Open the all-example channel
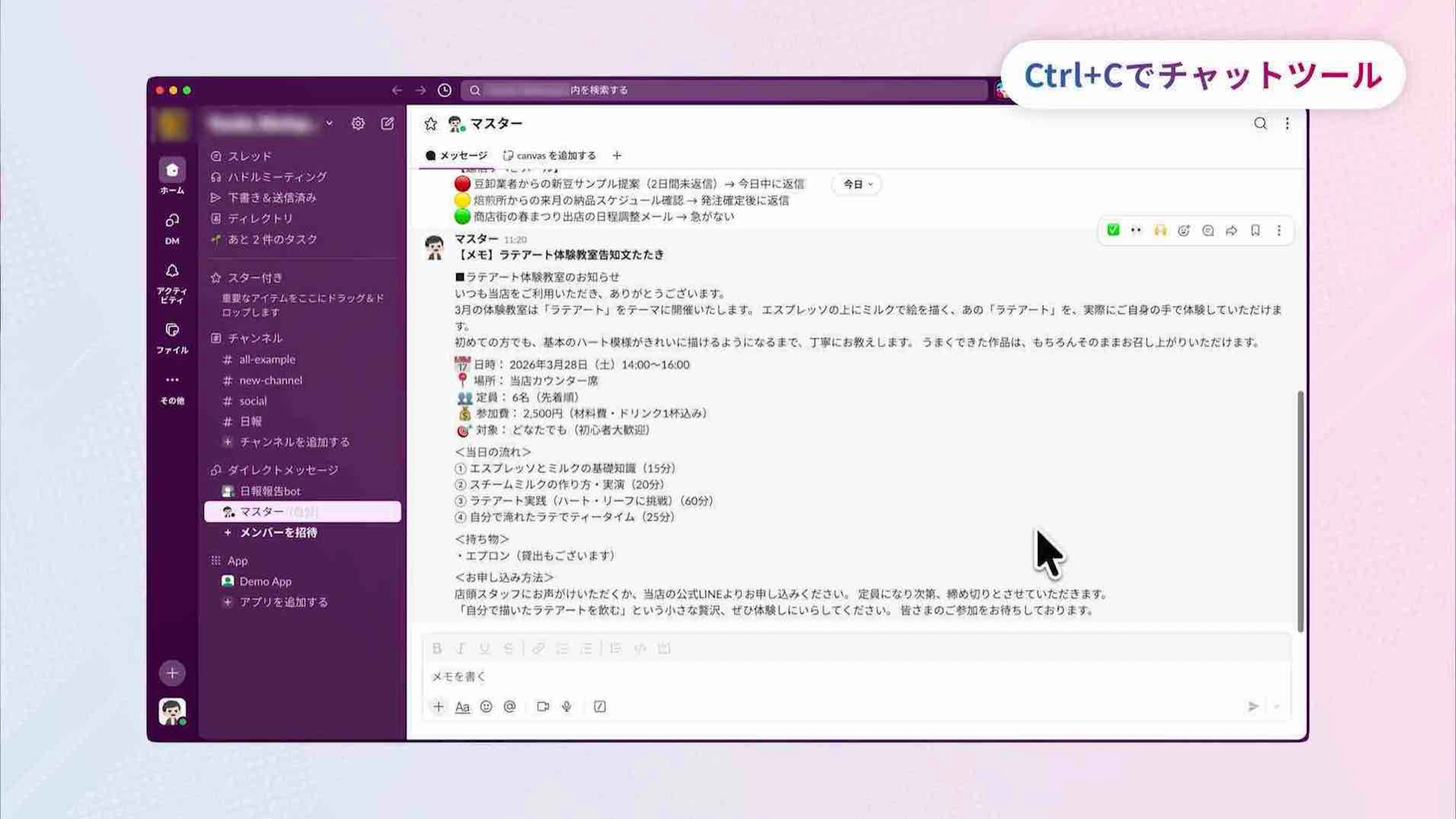The width and height of the screenshot is (1456, 819). pos(267,359)
